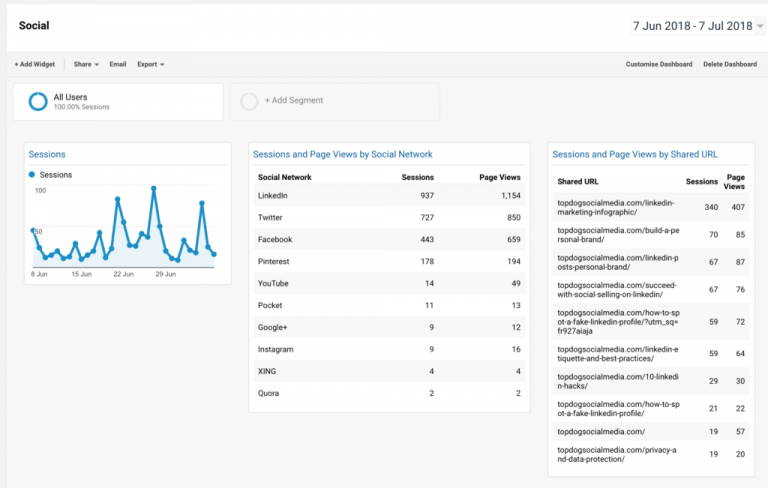This screenshot has height=488, width=768.
Task: Open the Sessions widget title link
Action: [47, 154]
